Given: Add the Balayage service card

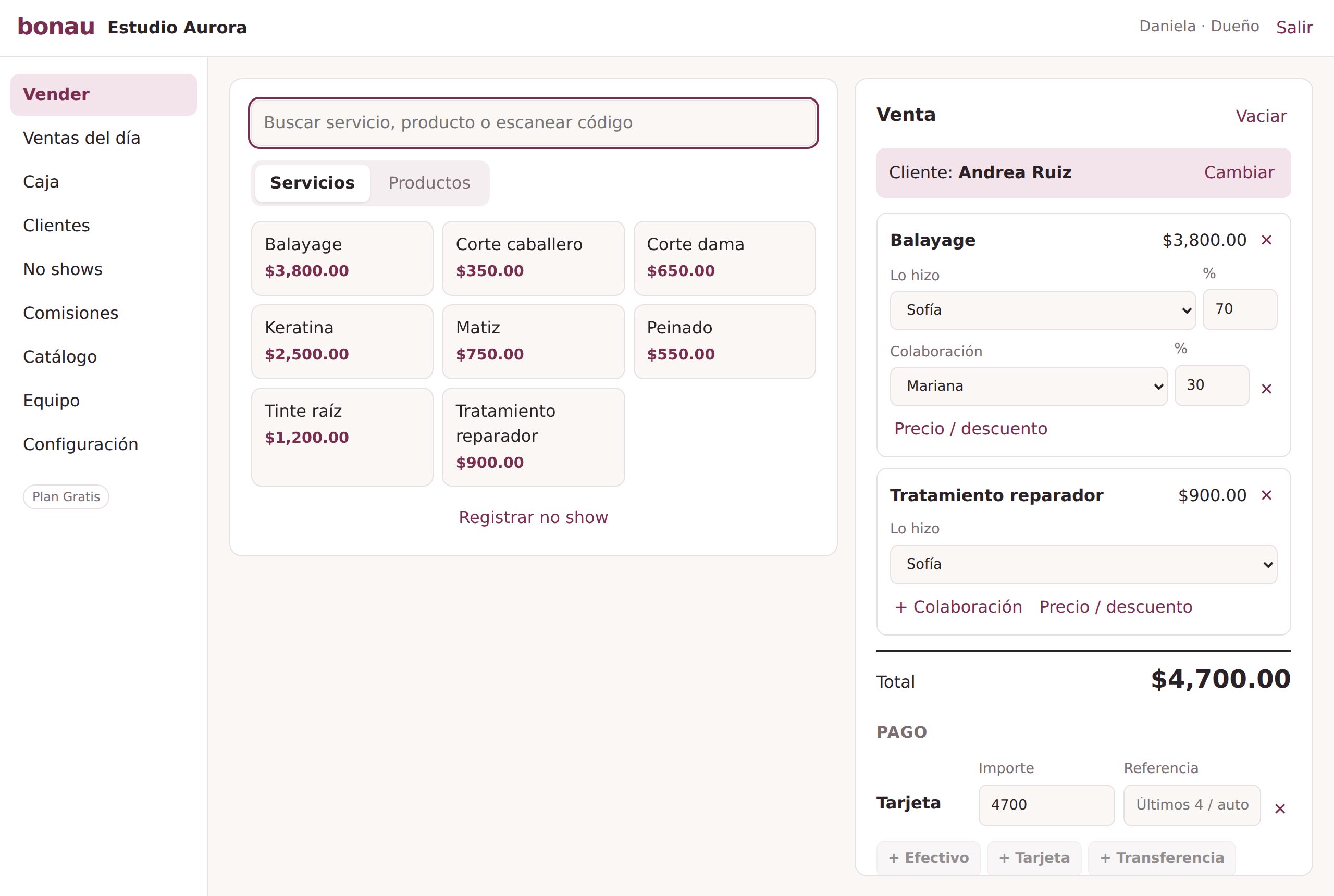Looking at the screenshot, I should tap(342, 258).
